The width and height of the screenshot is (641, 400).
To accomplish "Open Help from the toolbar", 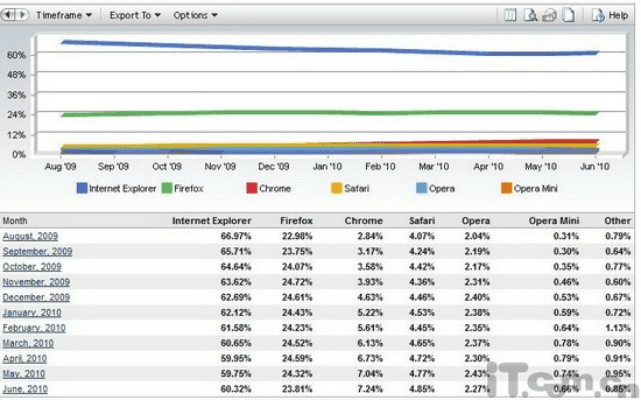I will coord(610,16).
